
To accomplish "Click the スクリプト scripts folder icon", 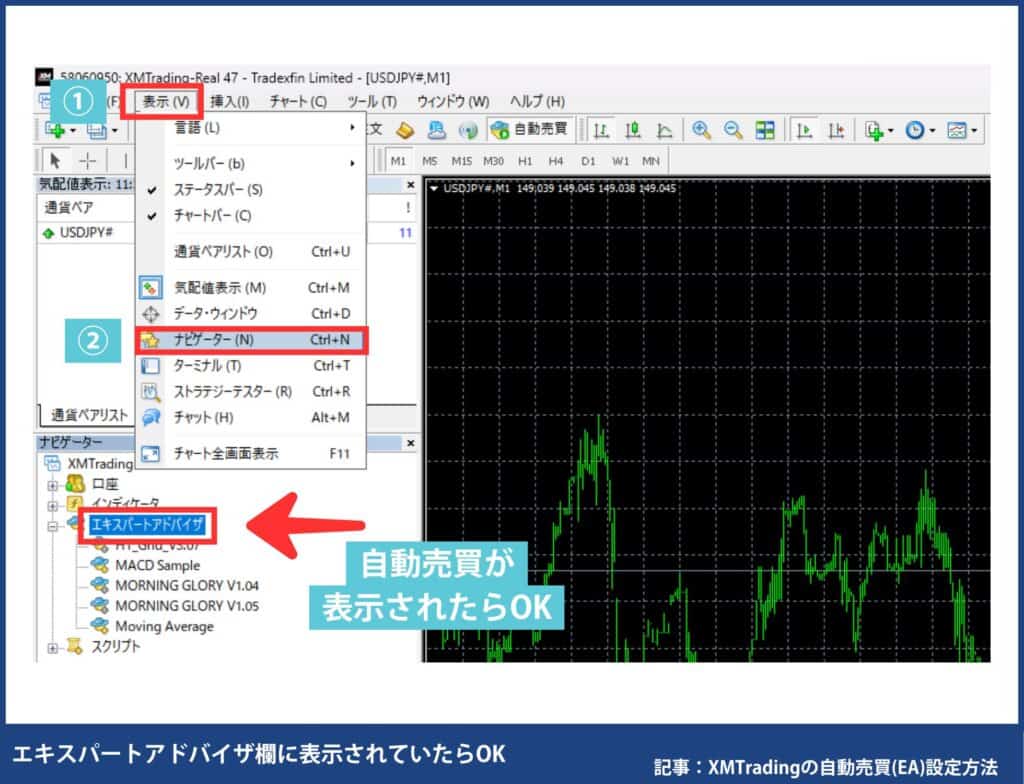I will [x=75, y=646].
